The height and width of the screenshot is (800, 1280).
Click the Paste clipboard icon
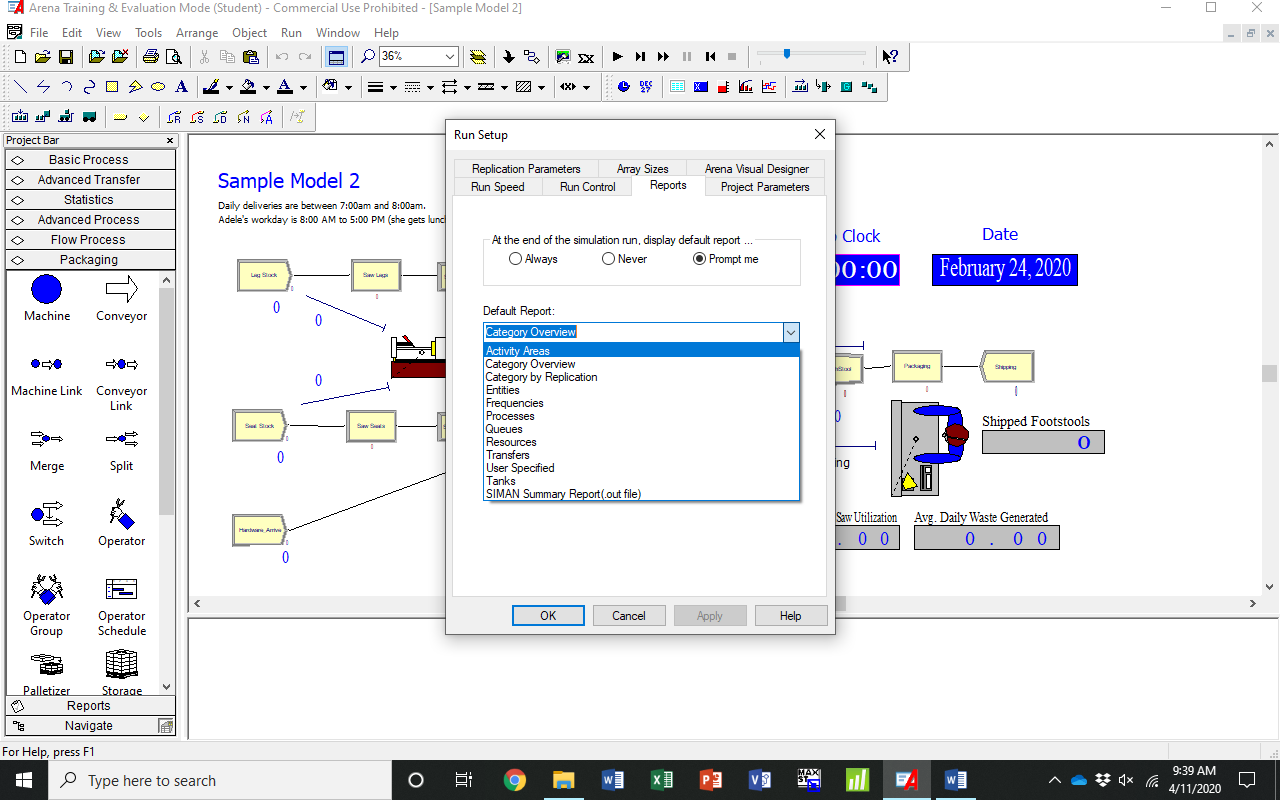coord(251,57)
